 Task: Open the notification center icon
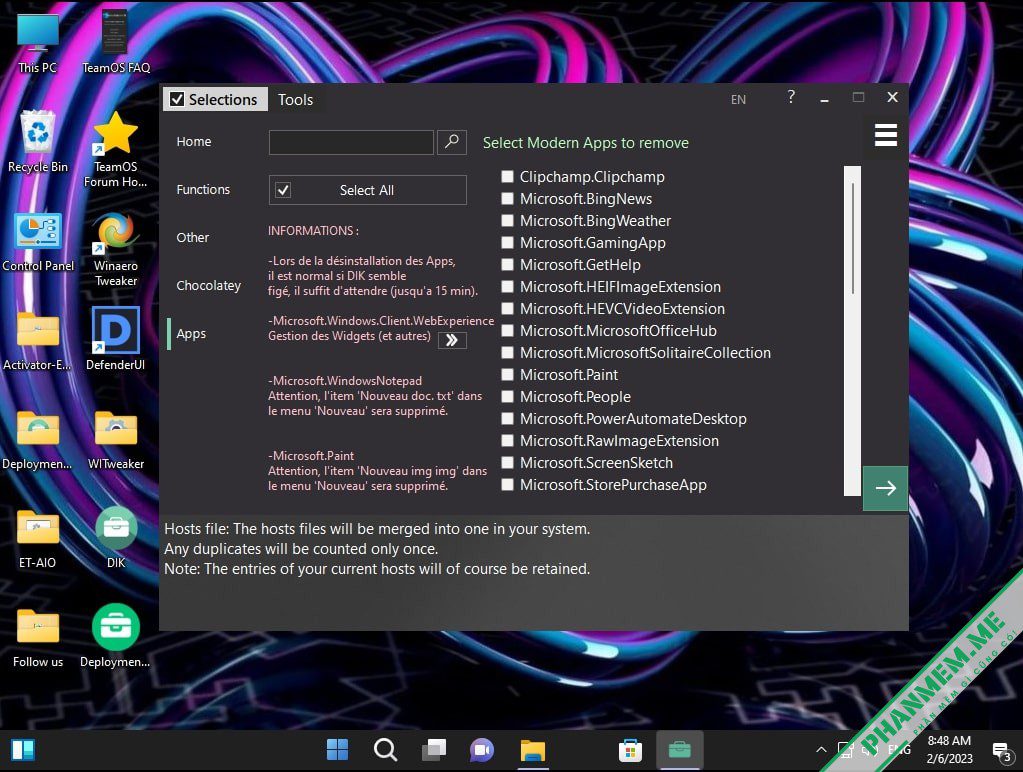click(1001, 751)
